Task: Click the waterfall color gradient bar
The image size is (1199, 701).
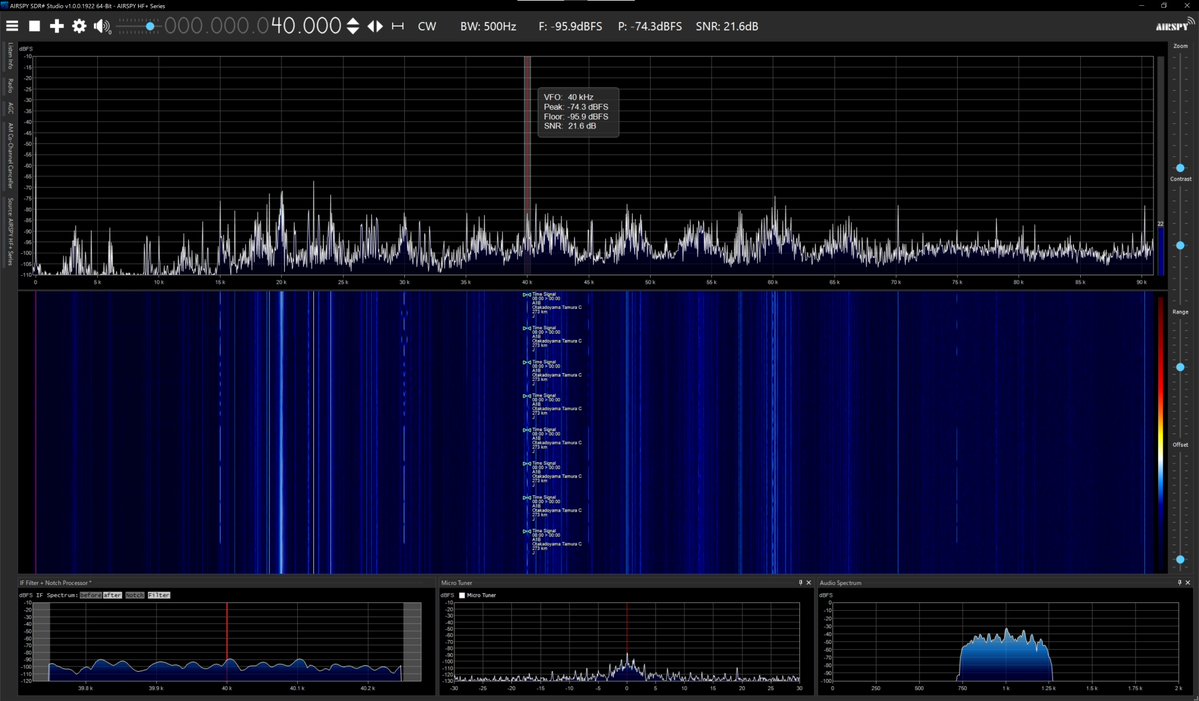Action: 1161,432
